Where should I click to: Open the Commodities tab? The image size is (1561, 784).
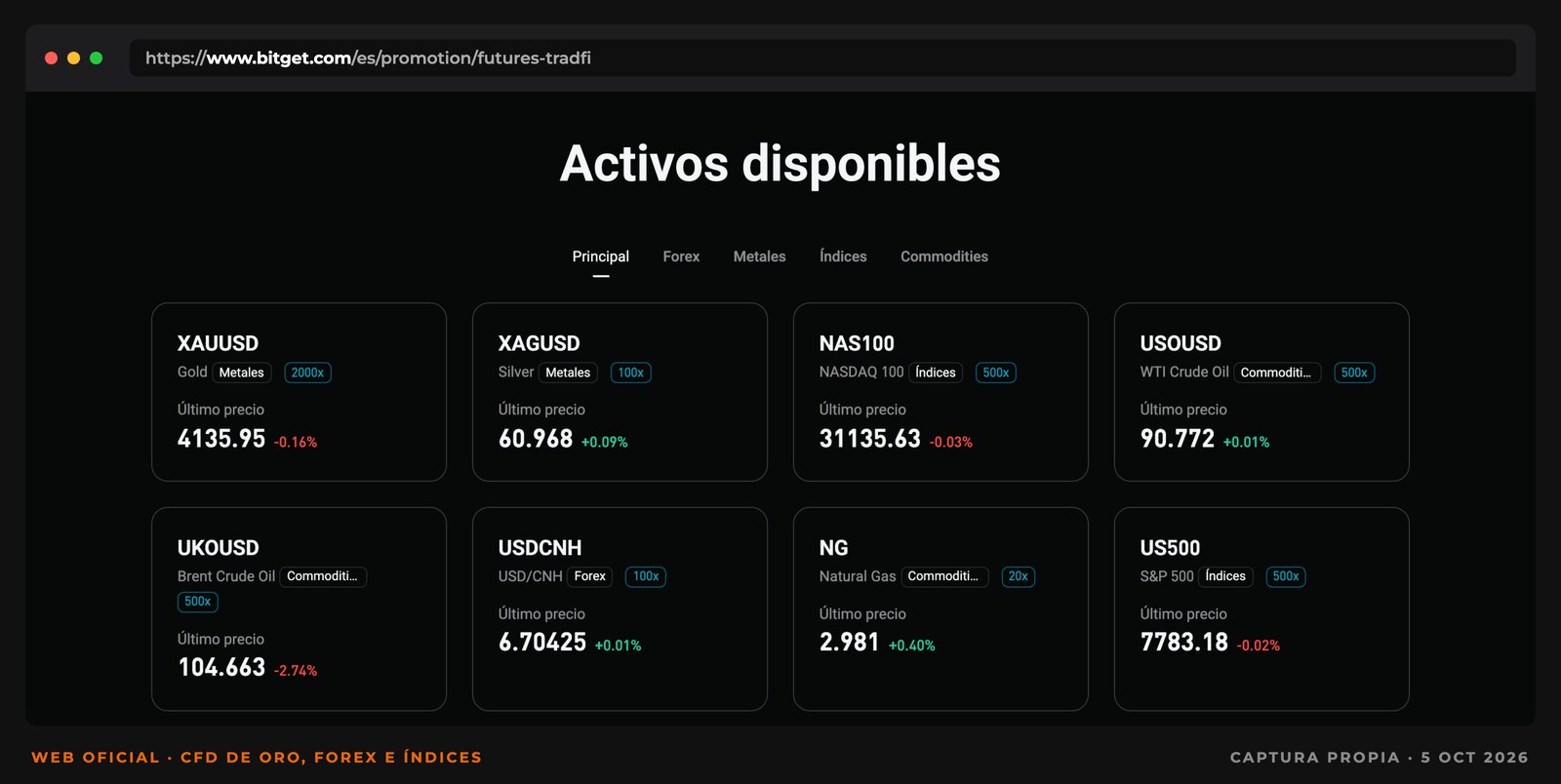[944, 256]
